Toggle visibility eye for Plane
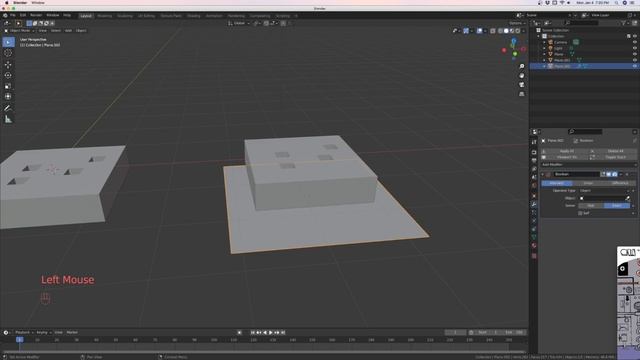This screenshot has width=640, height=360. pyautogui.click(x=634, y=54)
